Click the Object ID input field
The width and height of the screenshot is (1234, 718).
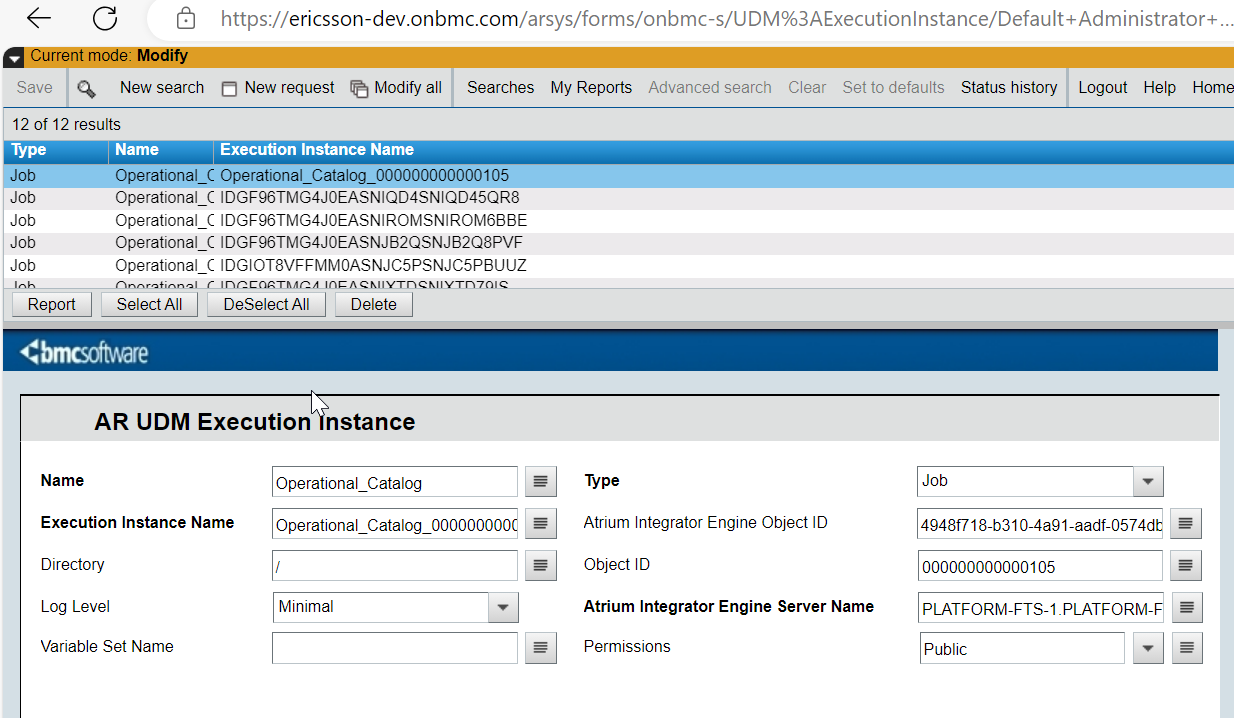pyautogui.click(x=1040, y=565)
